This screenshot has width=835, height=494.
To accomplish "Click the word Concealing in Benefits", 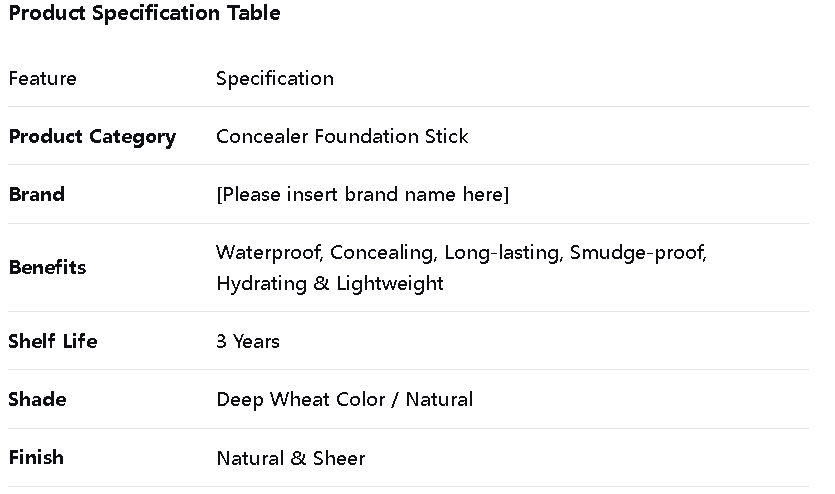I will (383, 252).
